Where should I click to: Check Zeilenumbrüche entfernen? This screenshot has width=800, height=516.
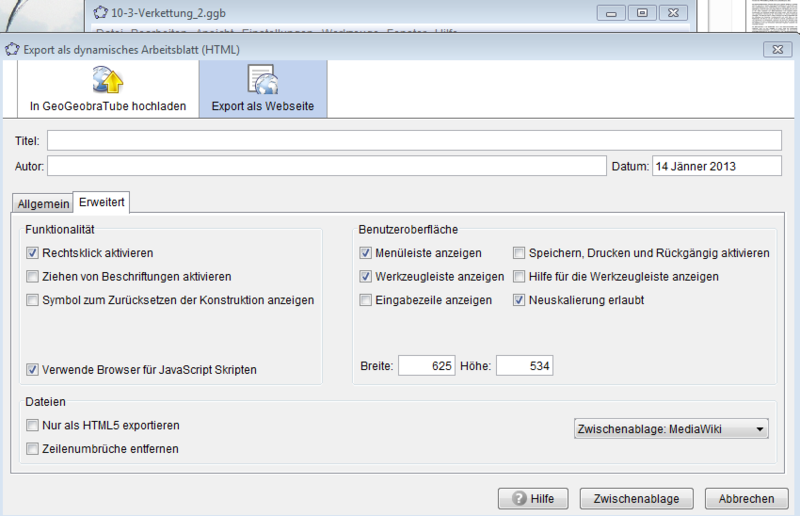[x=32, y=449]
